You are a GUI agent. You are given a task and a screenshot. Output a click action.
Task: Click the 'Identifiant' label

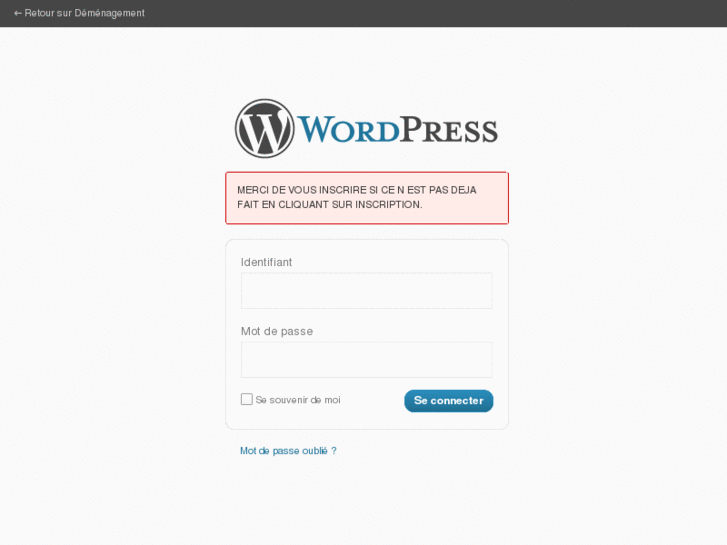coord(266,263)
